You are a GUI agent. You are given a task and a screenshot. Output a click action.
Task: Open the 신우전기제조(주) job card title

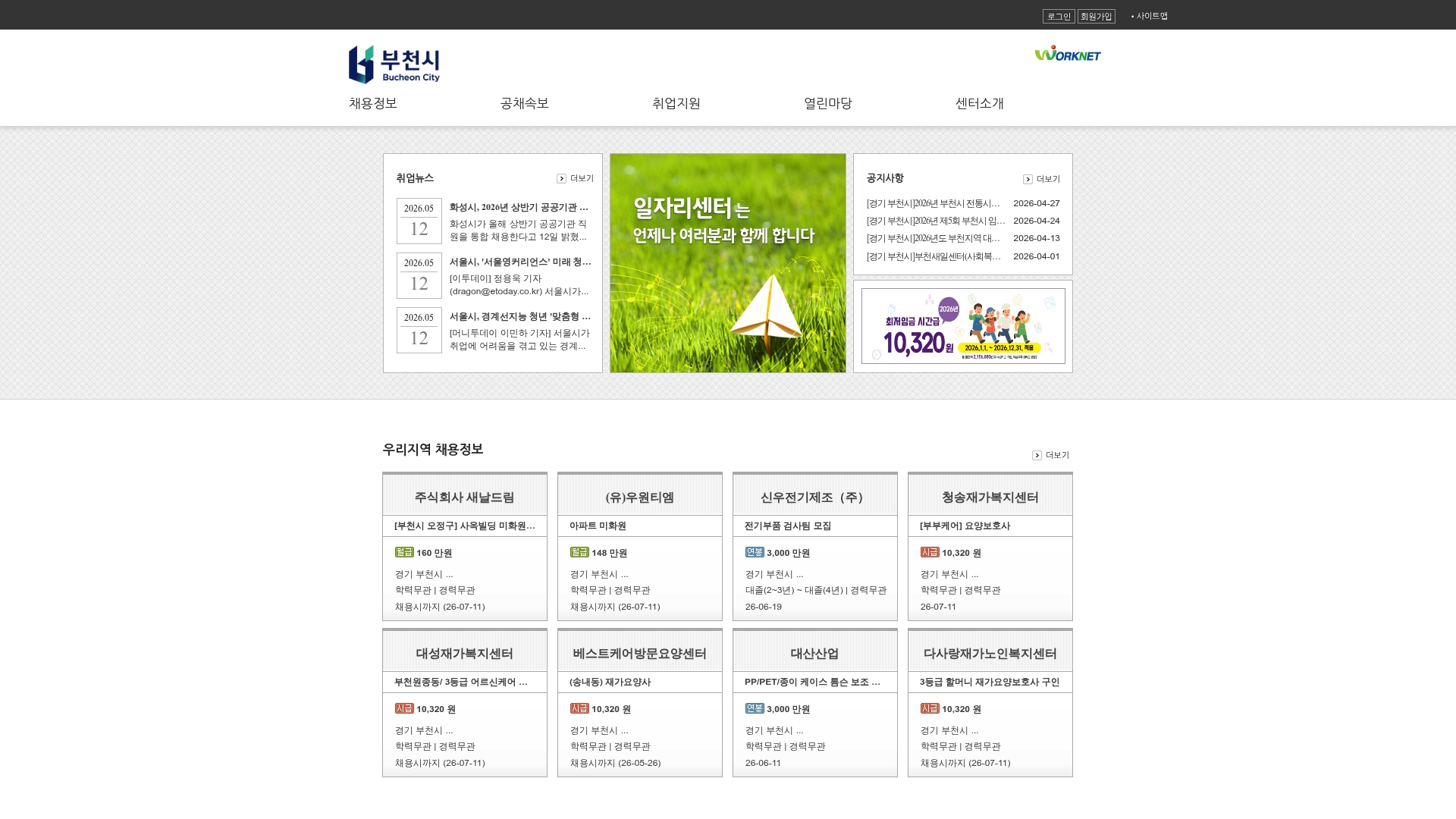[x=815, y=497]
